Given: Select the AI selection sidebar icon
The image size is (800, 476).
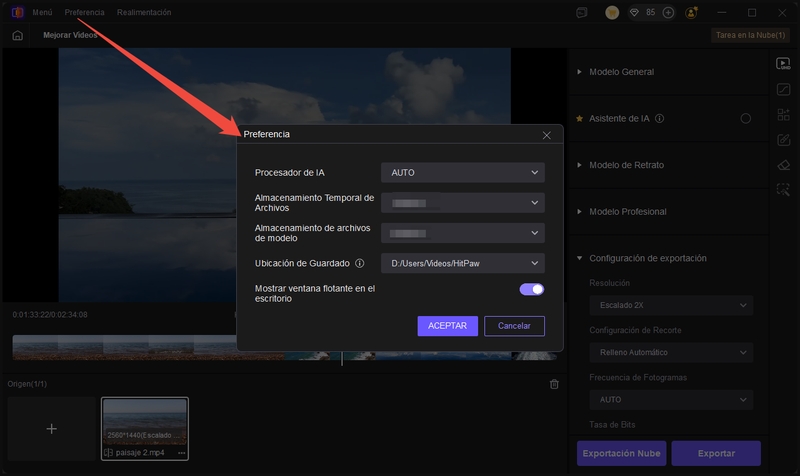Looking at the screenshot, I should click(x=783, y=190).
